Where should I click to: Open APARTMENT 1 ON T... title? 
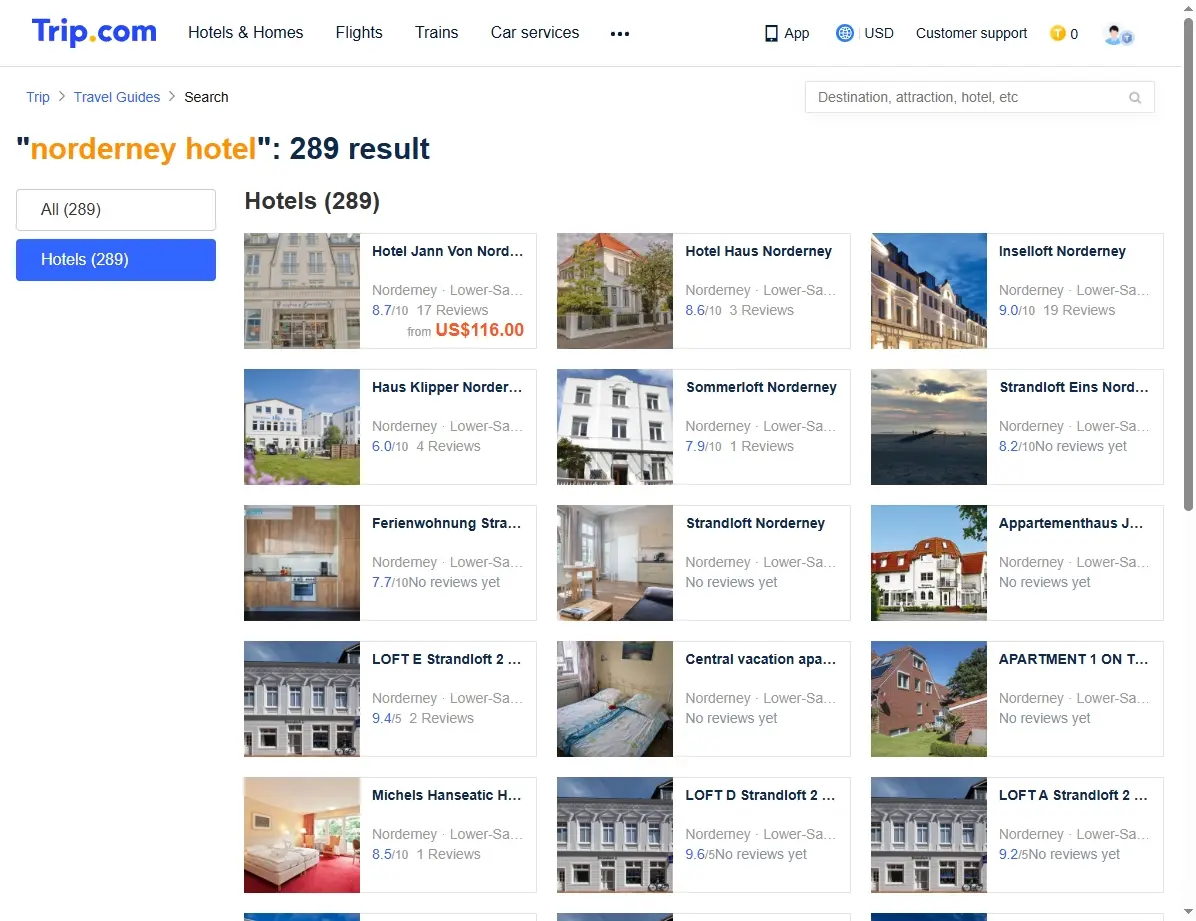click(x=1073, y=659)
